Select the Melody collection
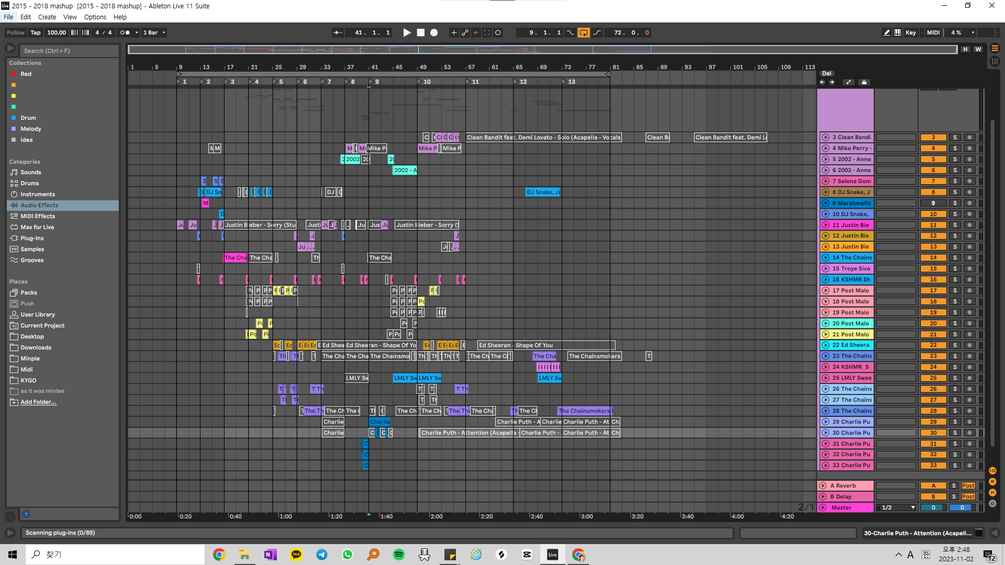Image resolution: width=1005 pixels, height=565 pixels. [31, 129]
